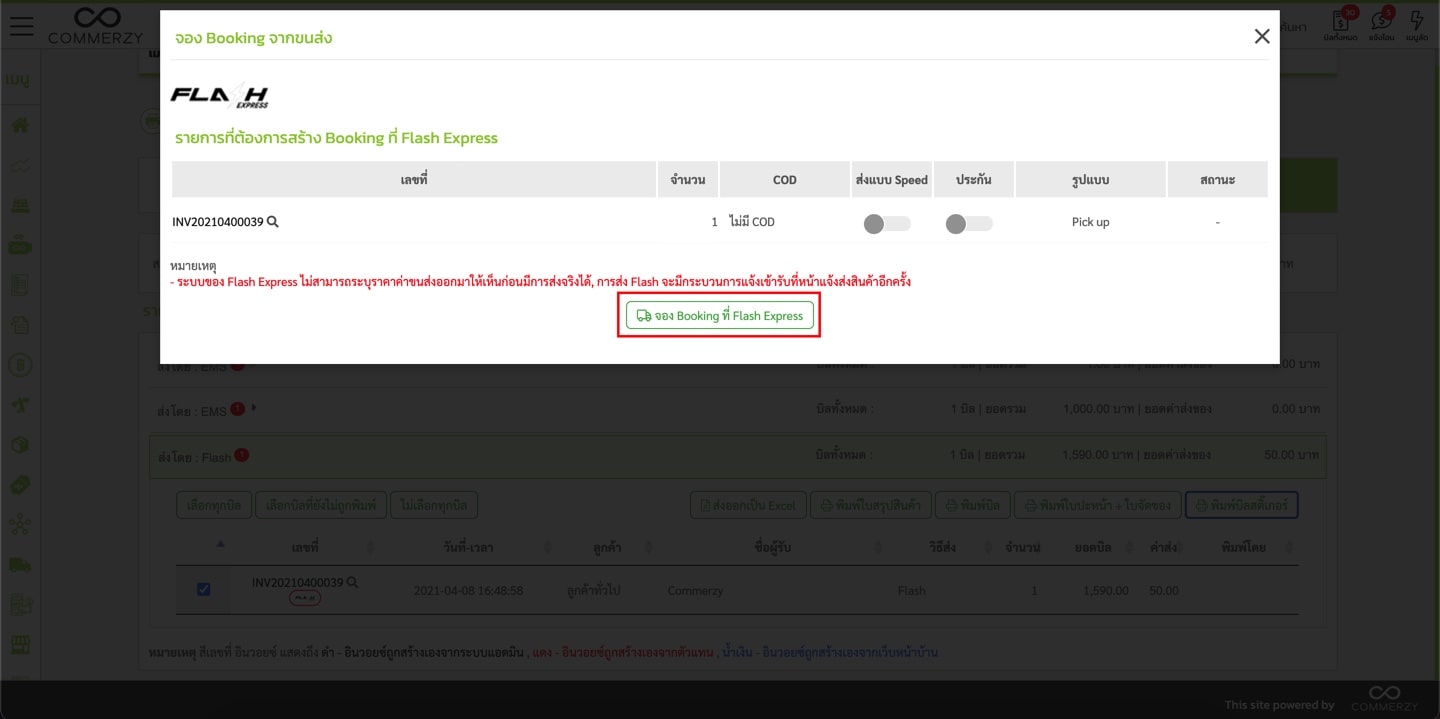This screenshot has height=719, width=1440.
Task: Click the house document icon in sidebar
Action: [20, 325]
